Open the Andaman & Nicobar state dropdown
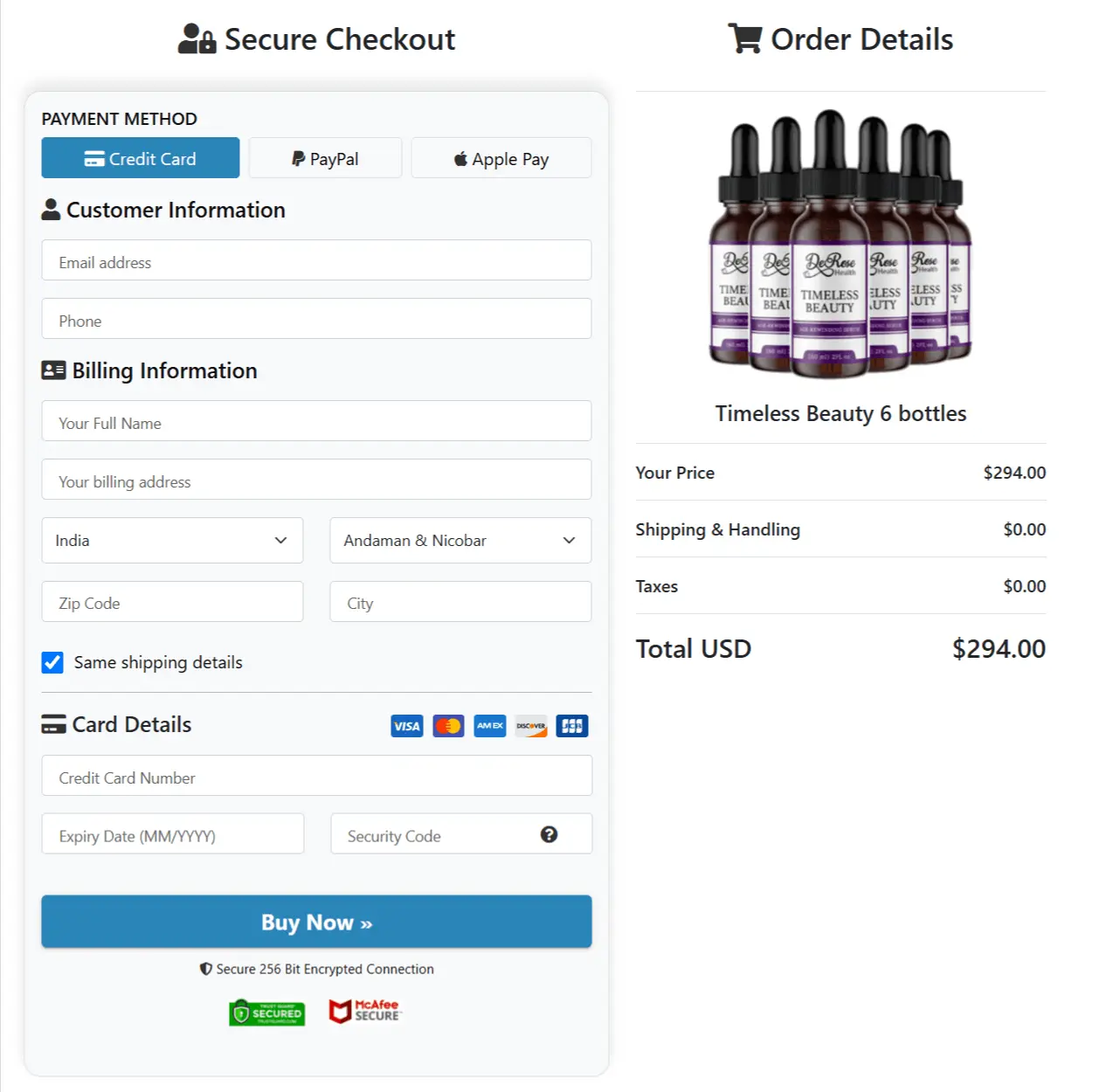 (460, 540)
